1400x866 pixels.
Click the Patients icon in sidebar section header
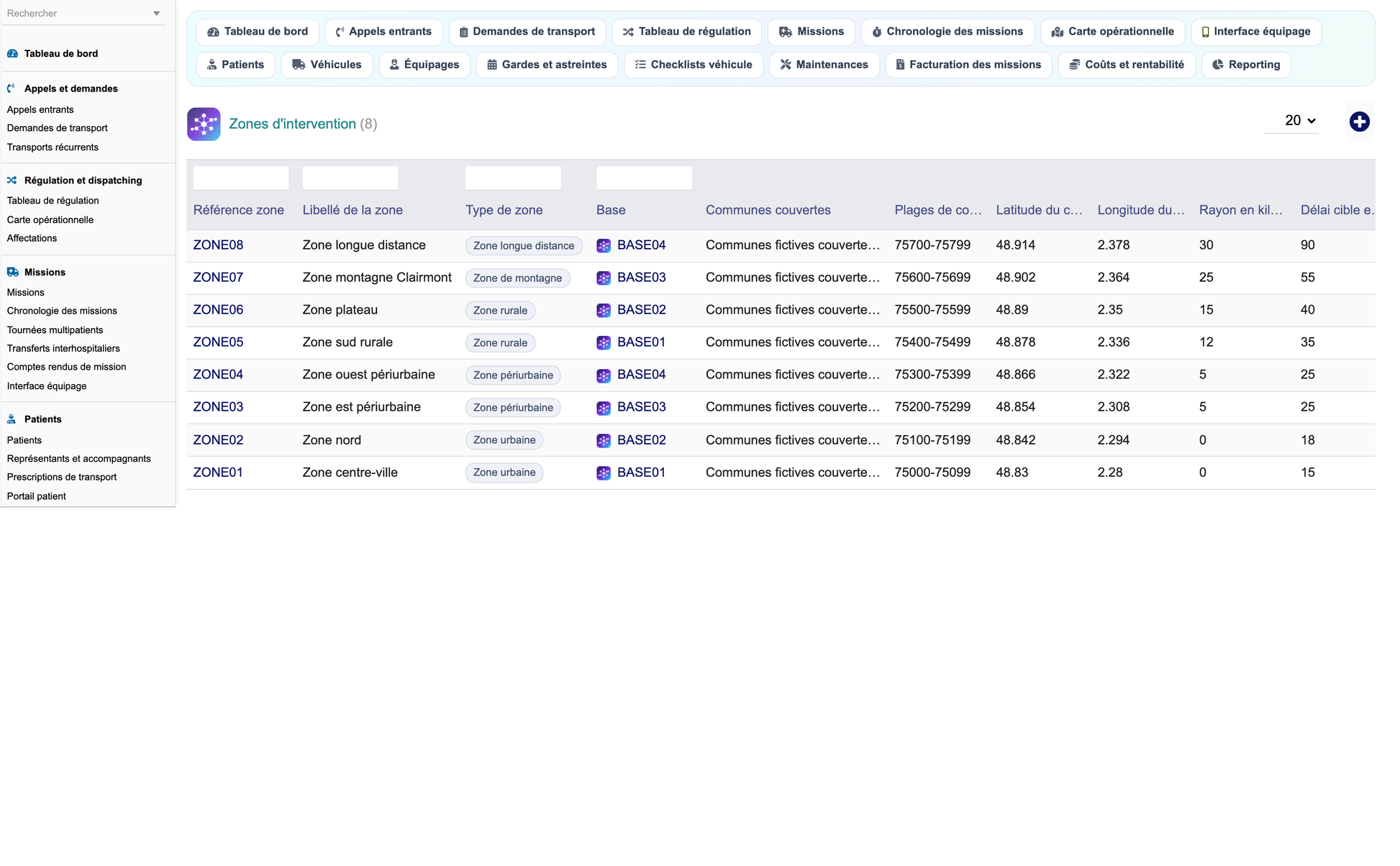pos(12,419)
